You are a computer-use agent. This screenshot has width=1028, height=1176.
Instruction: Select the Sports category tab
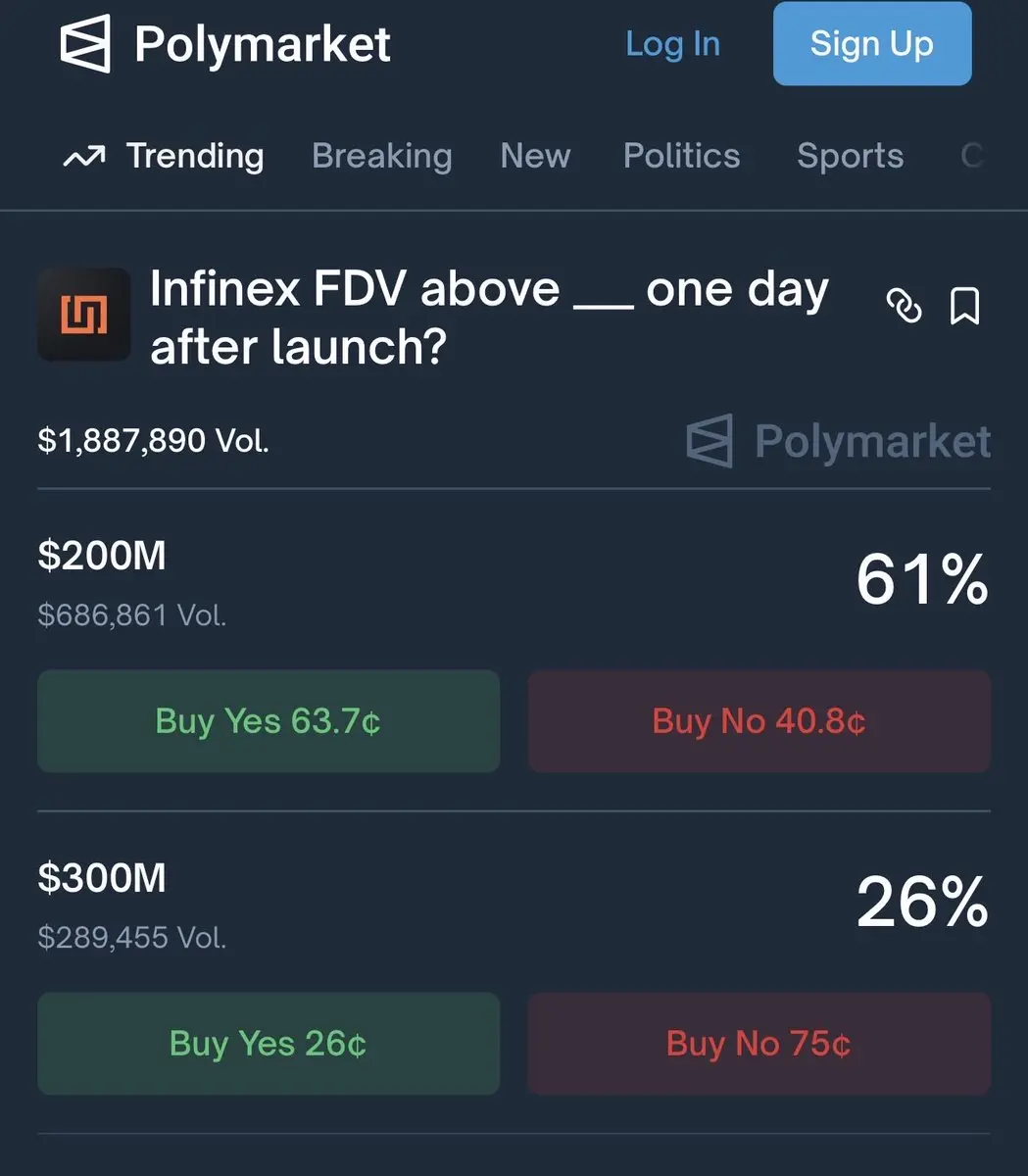tap(850, 156)
